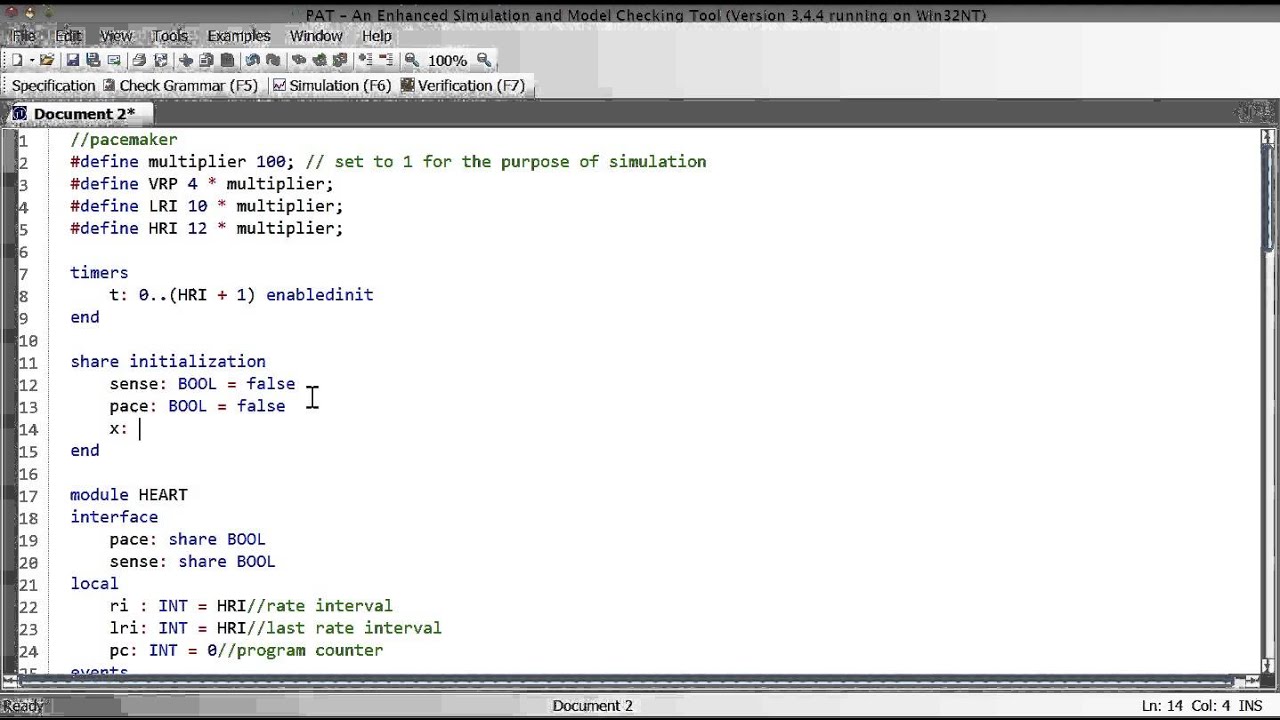Click the Find Next icon

tap(319, 60)
